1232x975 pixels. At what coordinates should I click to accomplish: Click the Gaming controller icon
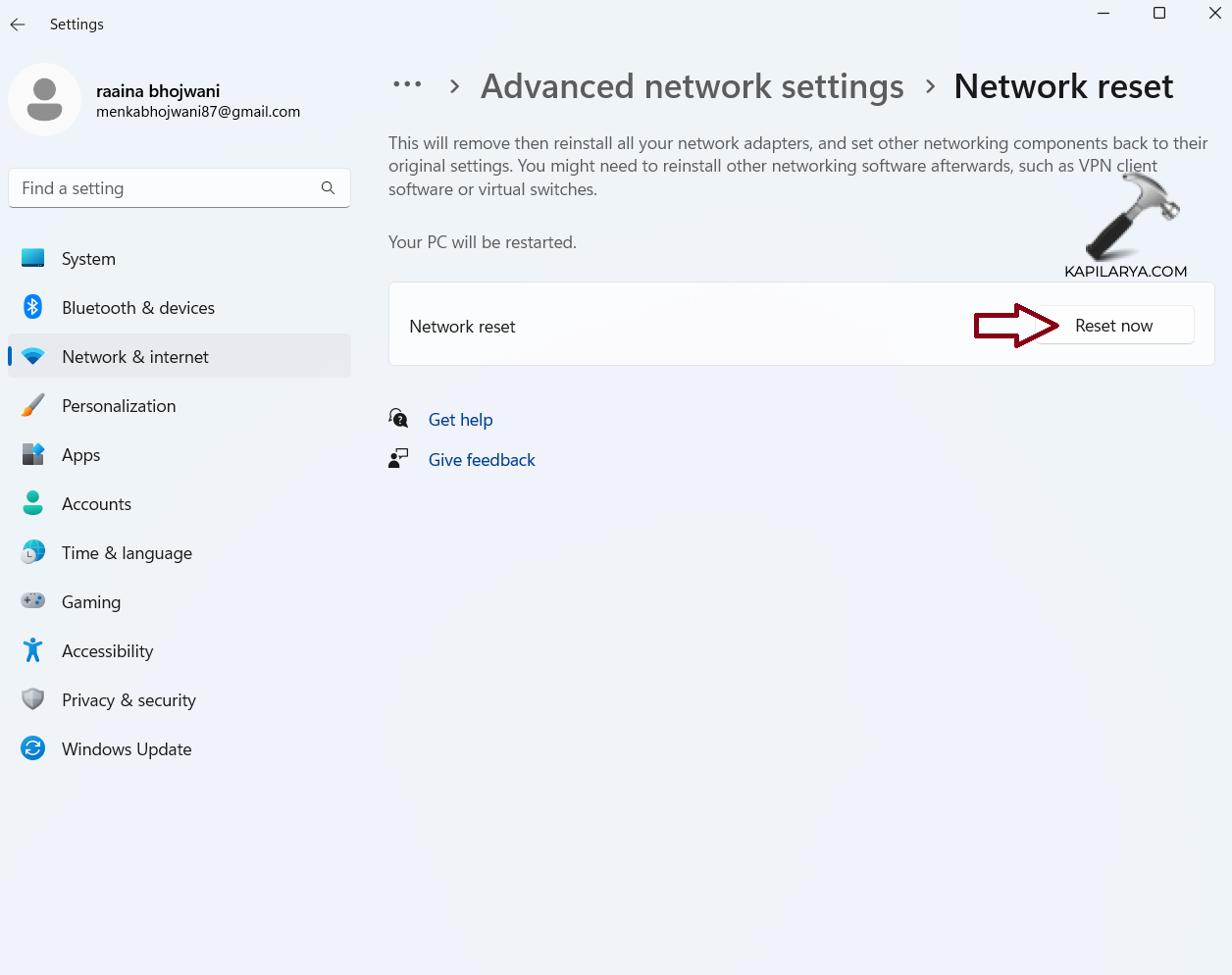32,601
